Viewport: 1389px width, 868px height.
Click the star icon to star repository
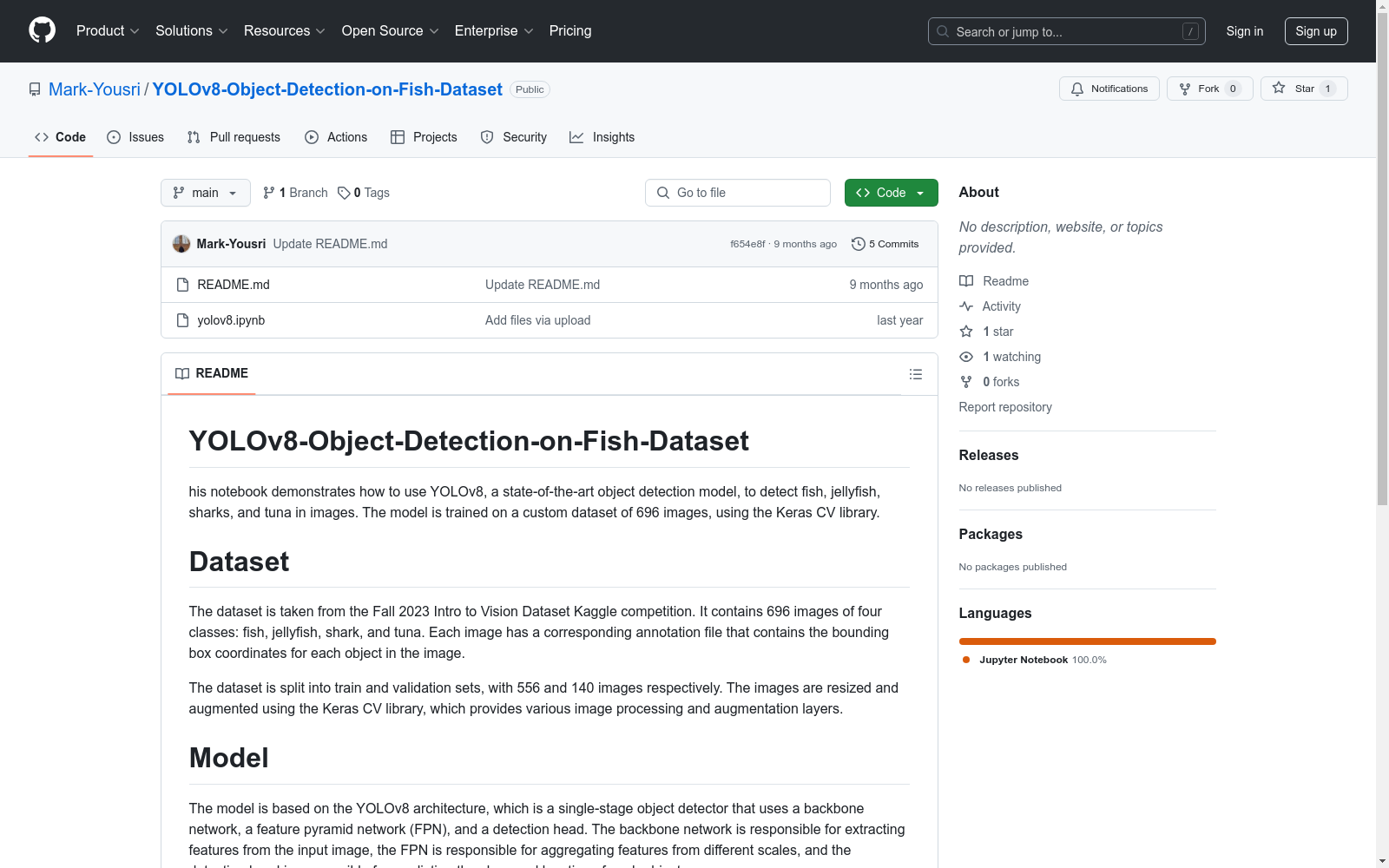point(1279,88)
